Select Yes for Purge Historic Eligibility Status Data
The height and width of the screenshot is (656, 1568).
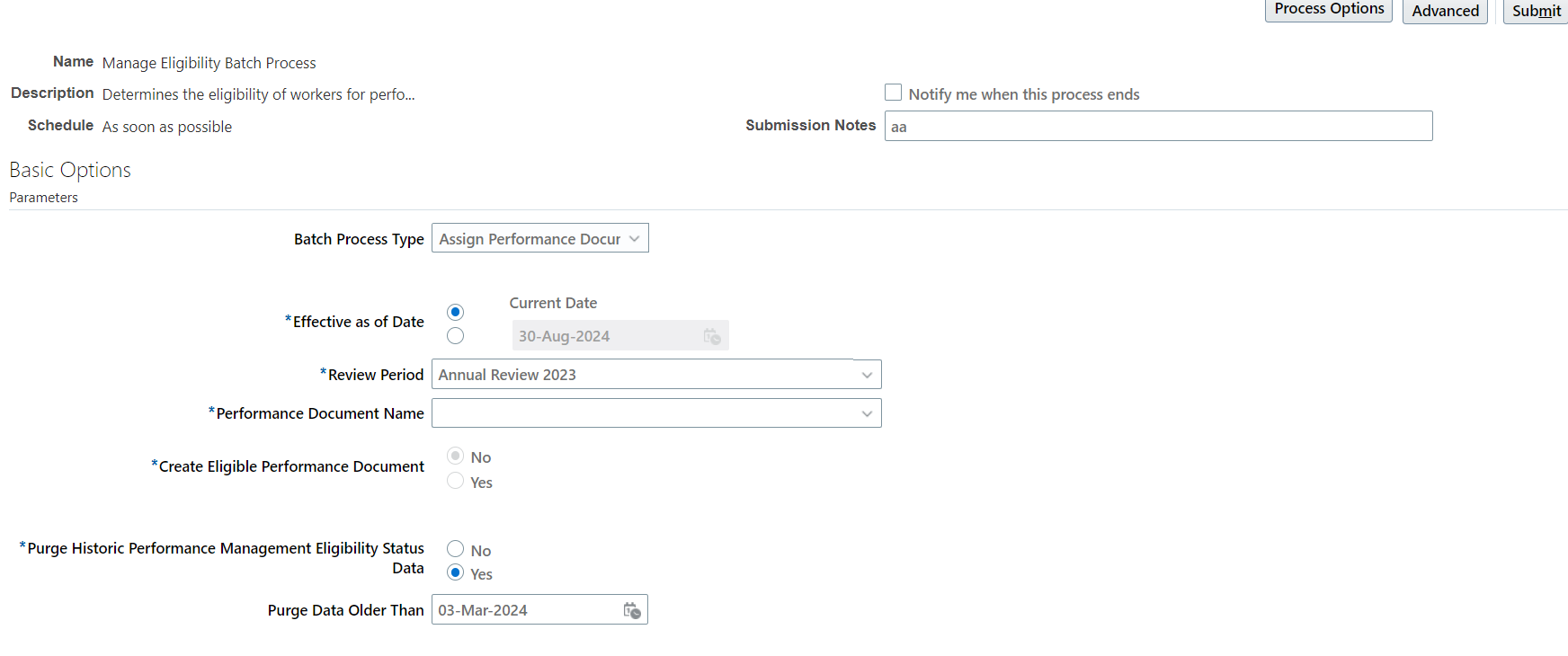(456, 572)
